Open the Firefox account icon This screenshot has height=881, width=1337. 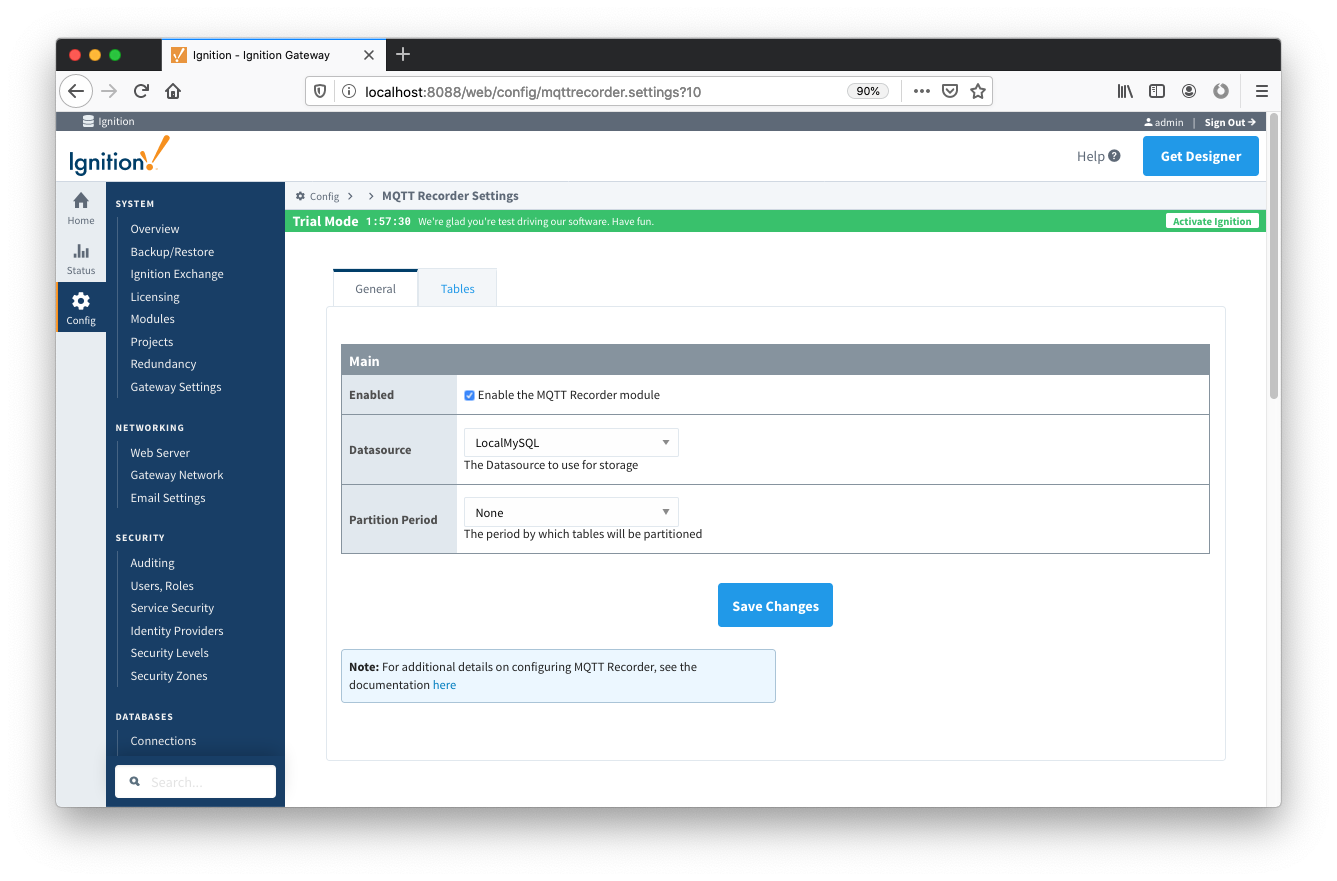coord(1189,91)
